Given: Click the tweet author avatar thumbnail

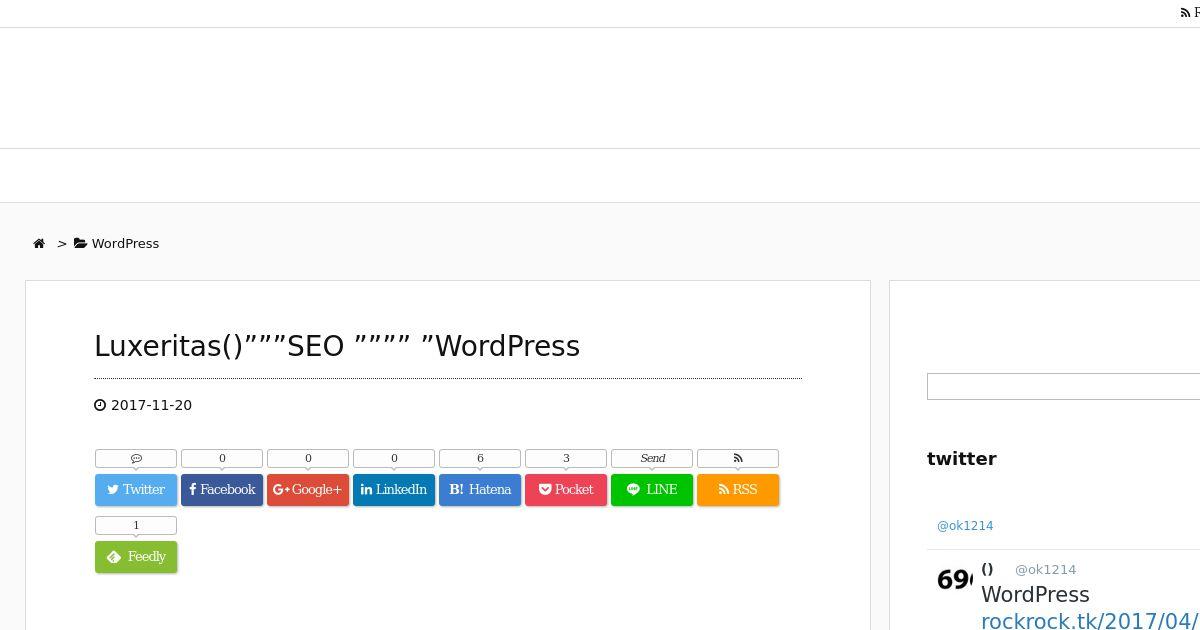Looking at the screenshot, I should [x=954, y=580].
